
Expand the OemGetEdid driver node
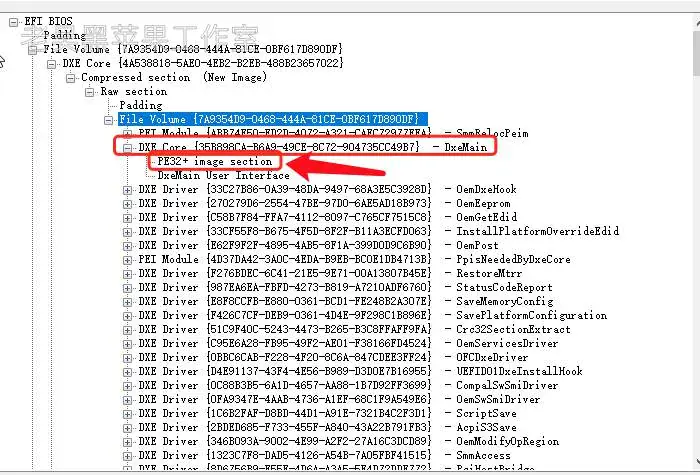point(128,218)
